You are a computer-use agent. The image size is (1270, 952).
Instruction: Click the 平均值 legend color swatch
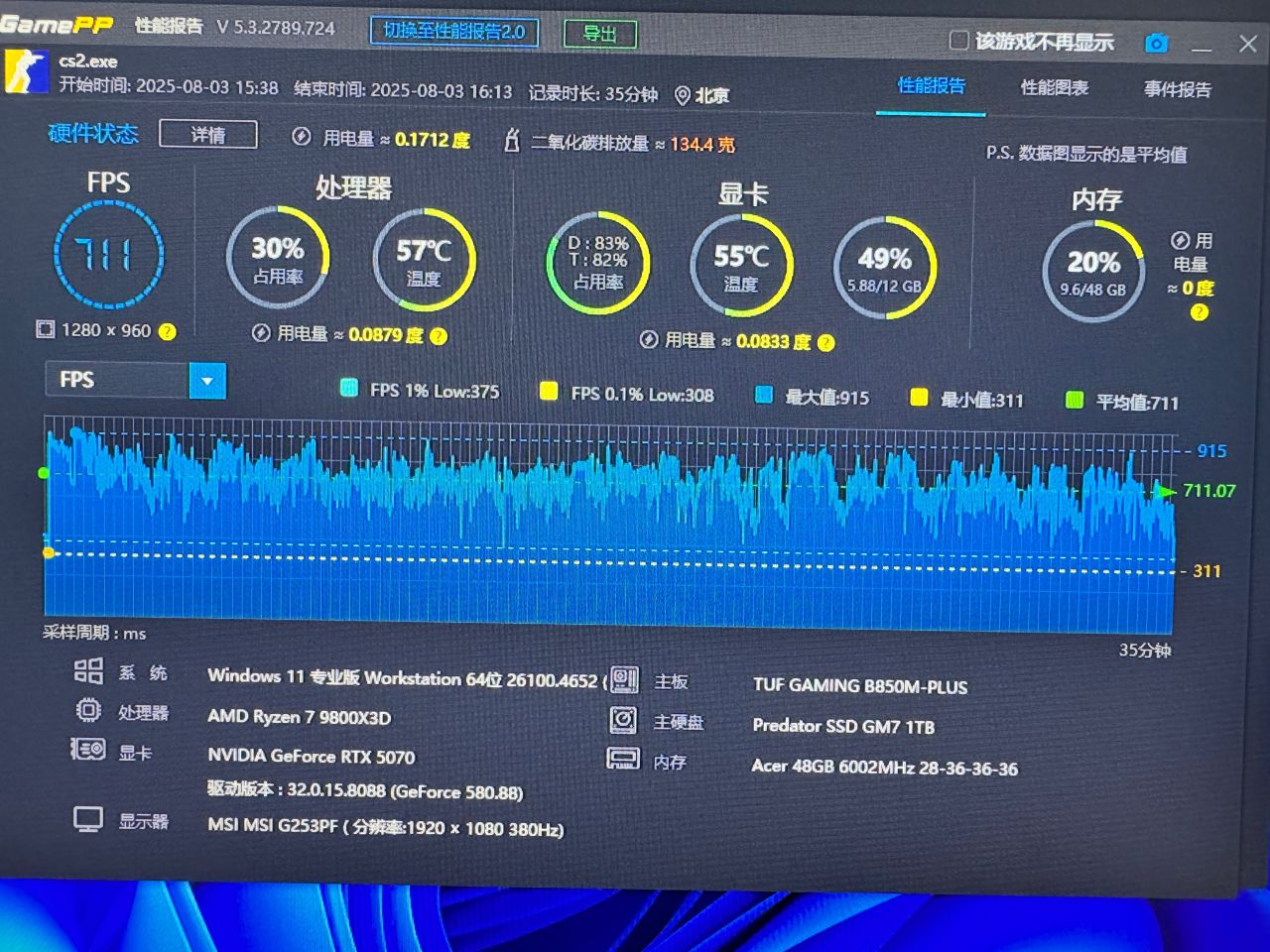tap(1074, 400)
